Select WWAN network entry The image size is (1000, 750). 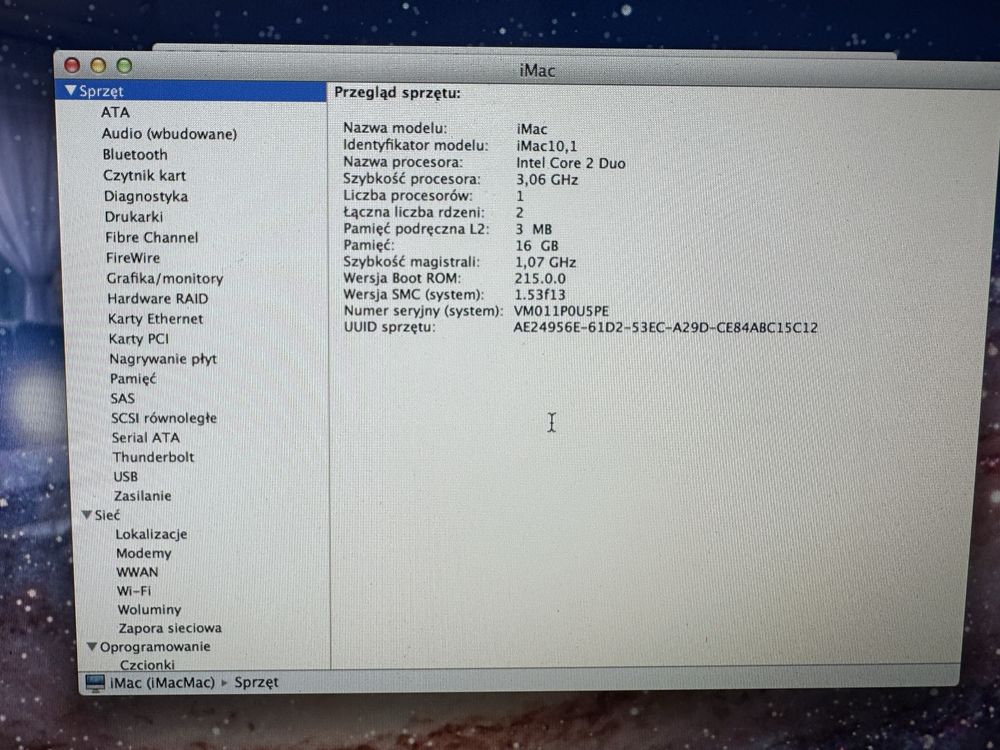click(137, 572)
